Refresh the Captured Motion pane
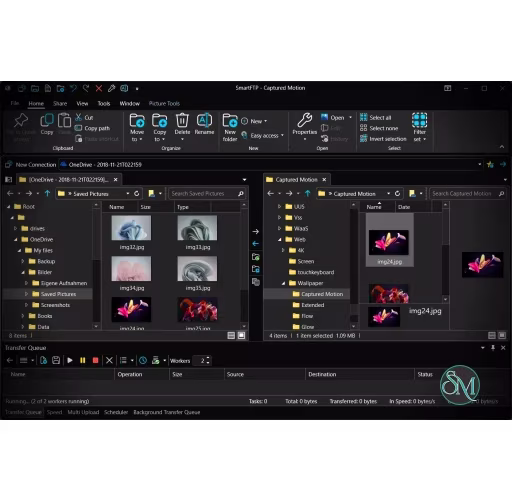This screenshot has width=512, height=500. click(x=397, y=194)
